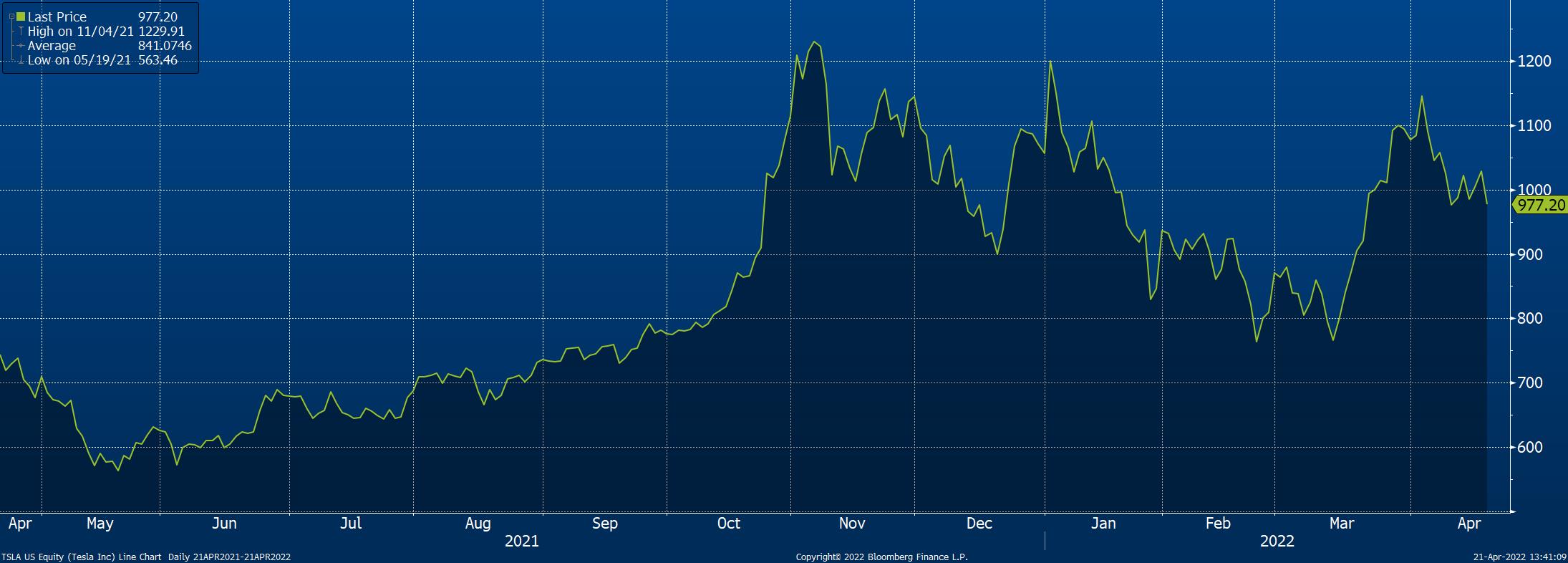
Task: Click the 1100 y-axis label
Action: [1534, 126]
